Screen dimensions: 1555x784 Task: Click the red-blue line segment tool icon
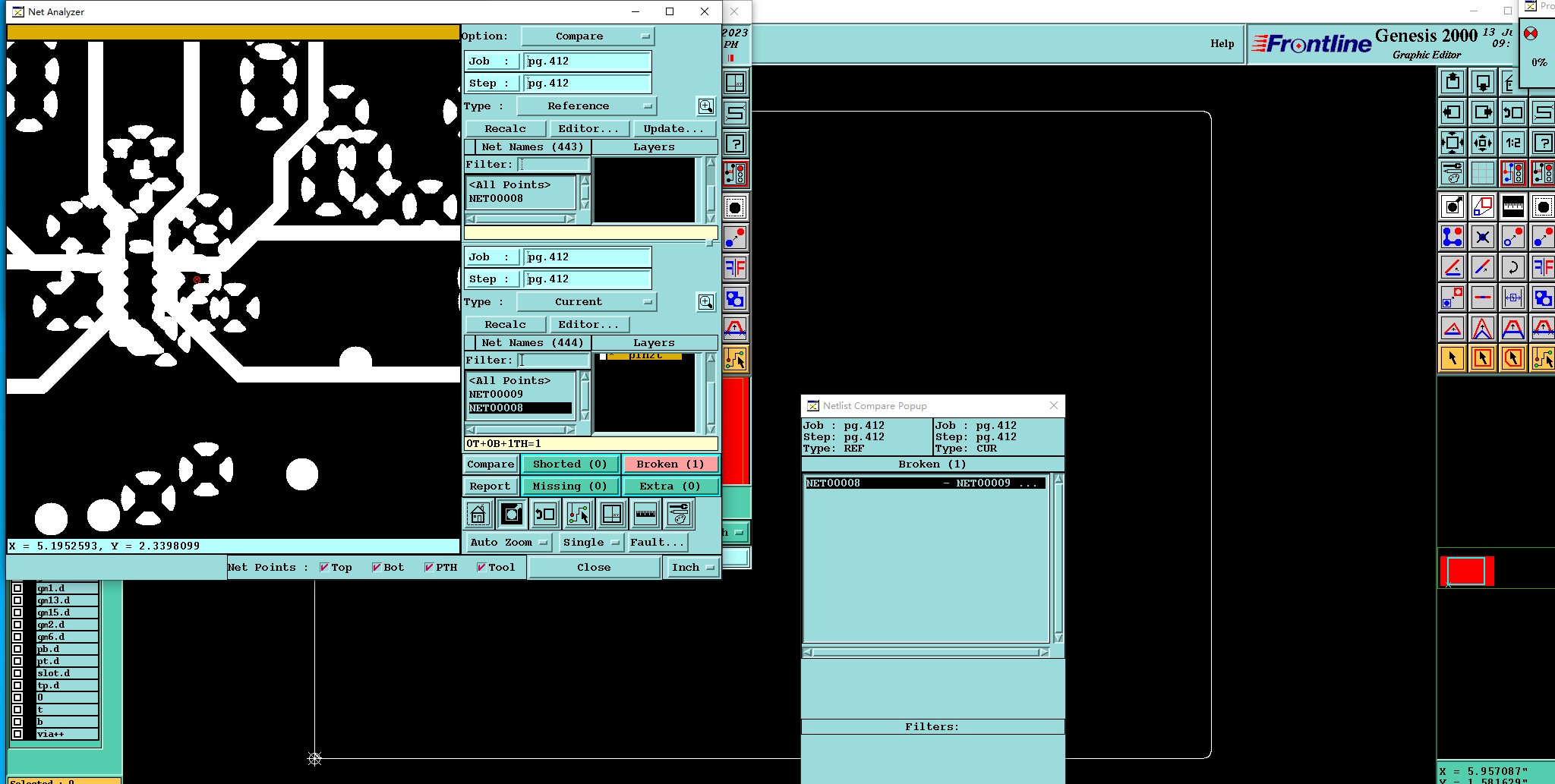pos(1483,298)
